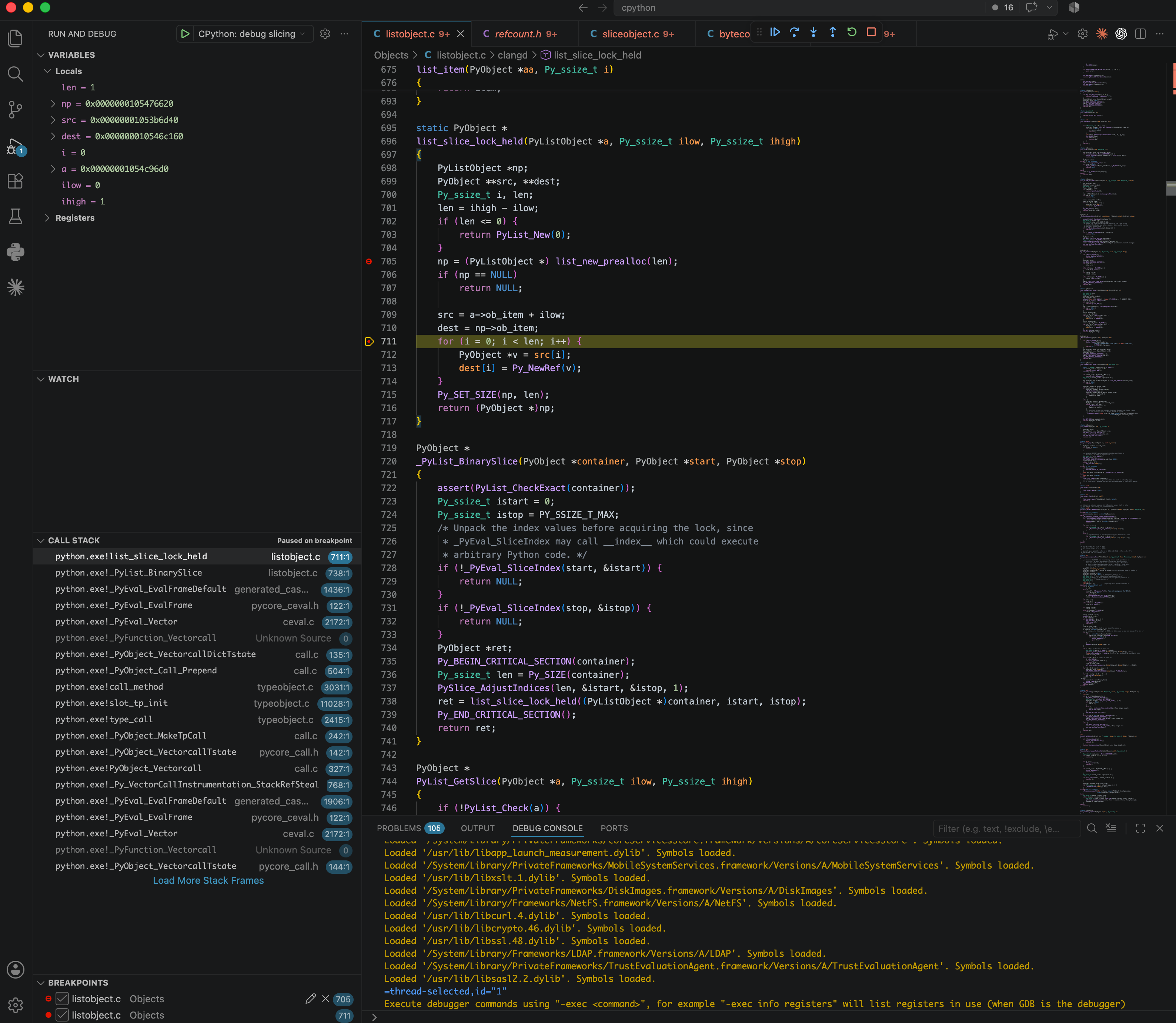Open the Testing beaker view
Screen dimensions: 1176x1023
pos(16,216)
